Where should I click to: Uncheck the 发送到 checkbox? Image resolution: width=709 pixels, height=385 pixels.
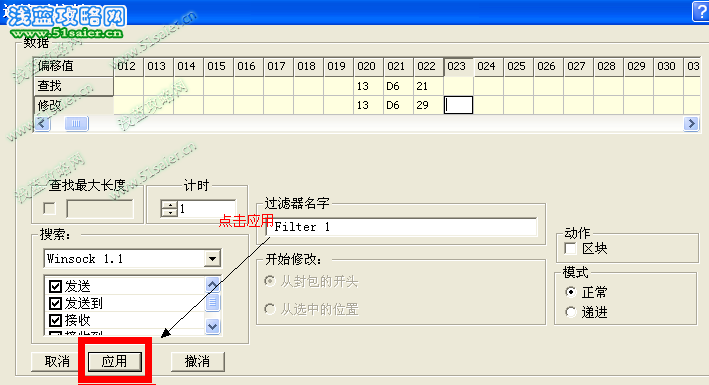click(55, 303)
